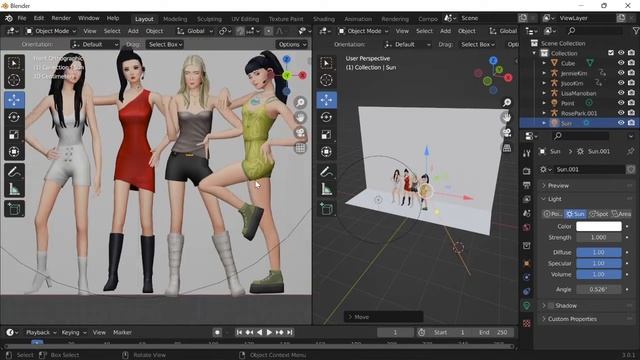Image resolution: width=640 pixels, height=360 pixels.
Task: Select the Add Cube tool in left viewport
Action: tap(14, 209)
